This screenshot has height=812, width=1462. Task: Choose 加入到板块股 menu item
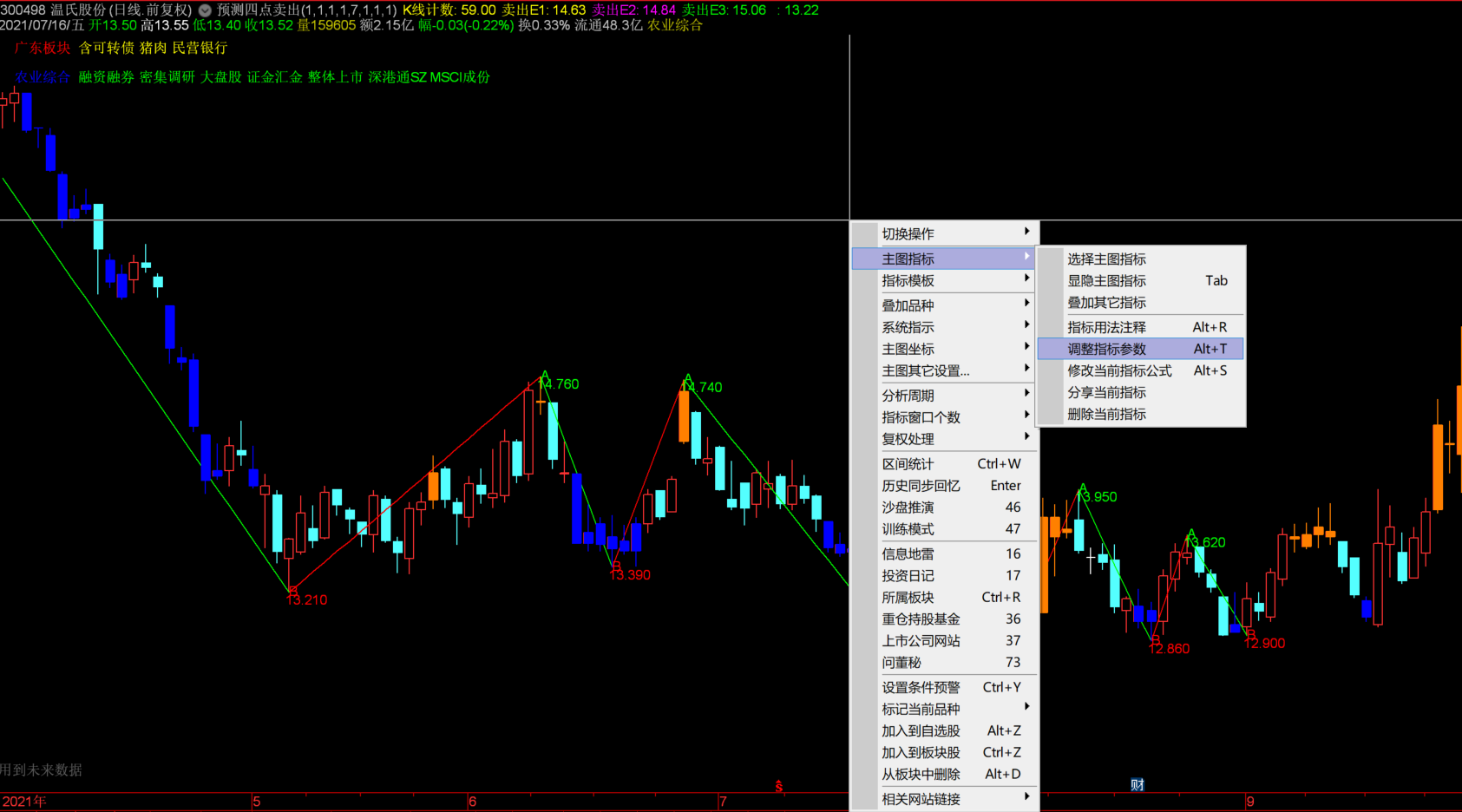(x=945, y=752)
